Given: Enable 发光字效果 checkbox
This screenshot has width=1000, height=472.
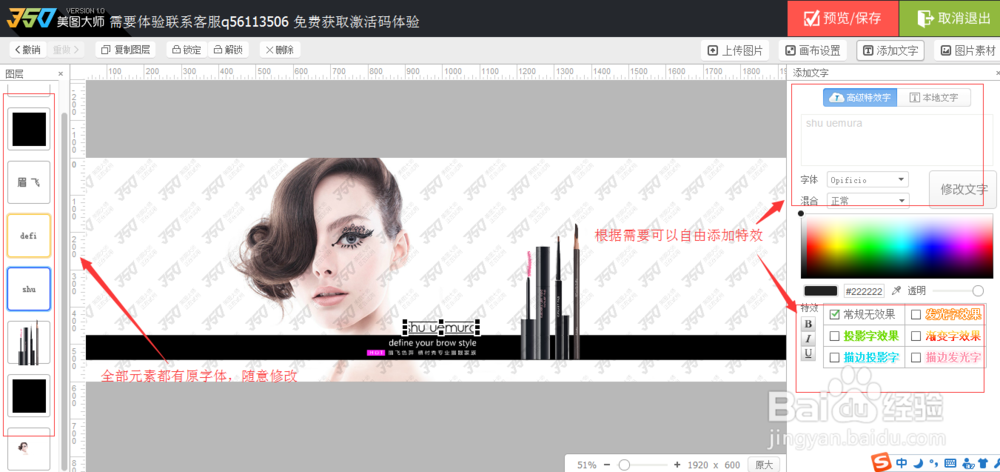Looking at the screenshot, I should (916, 314).
